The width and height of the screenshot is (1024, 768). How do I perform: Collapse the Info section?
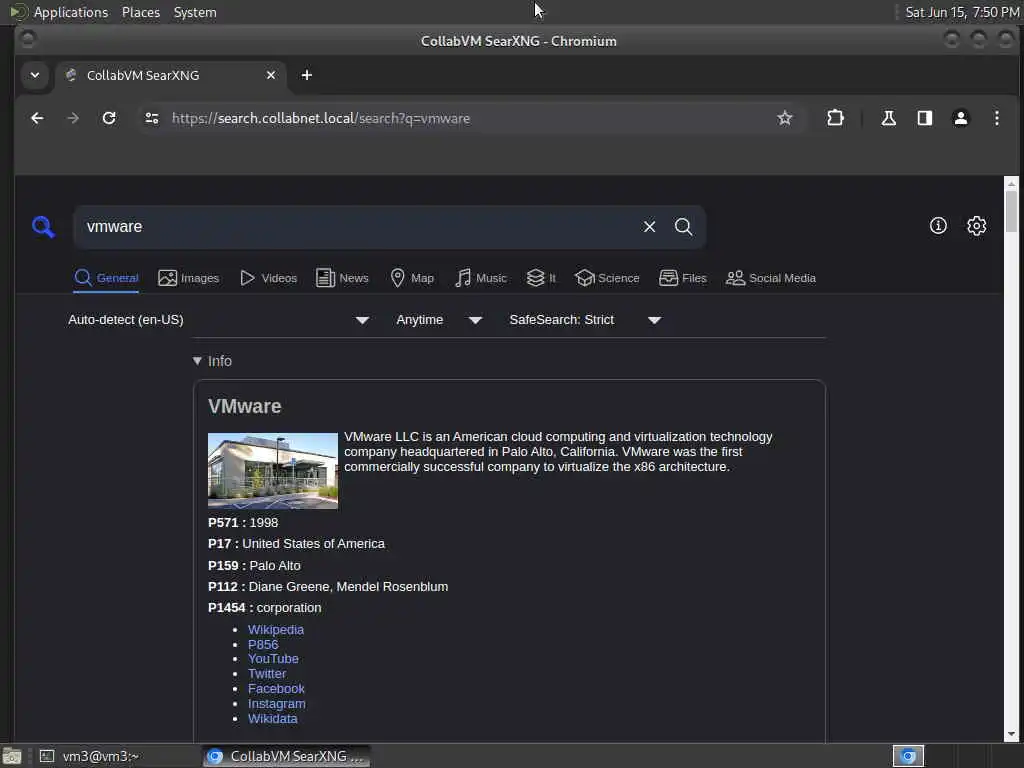pyautogui.click(x=212, y=361)
